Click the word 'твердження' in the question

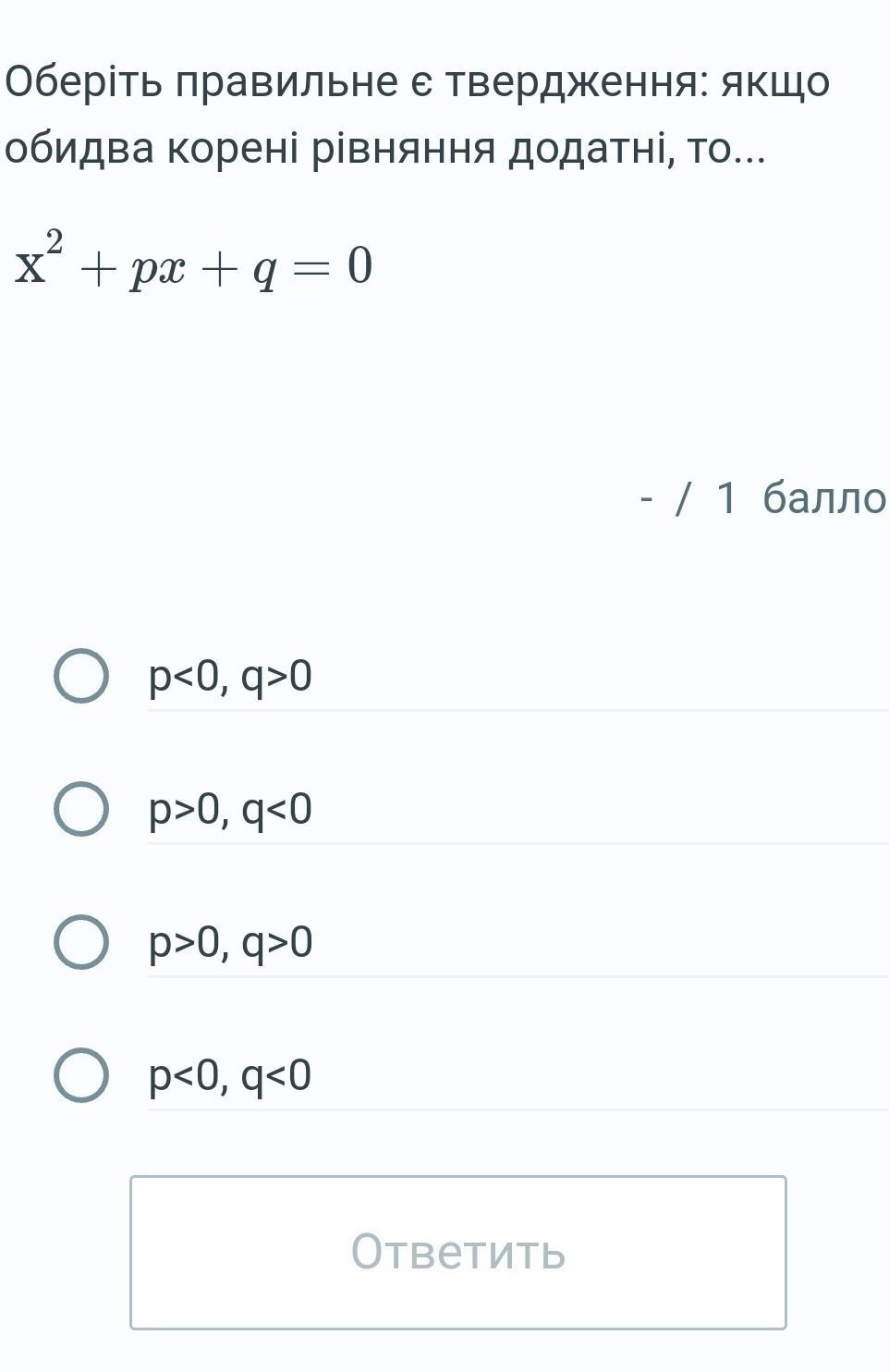pos(578,83)
